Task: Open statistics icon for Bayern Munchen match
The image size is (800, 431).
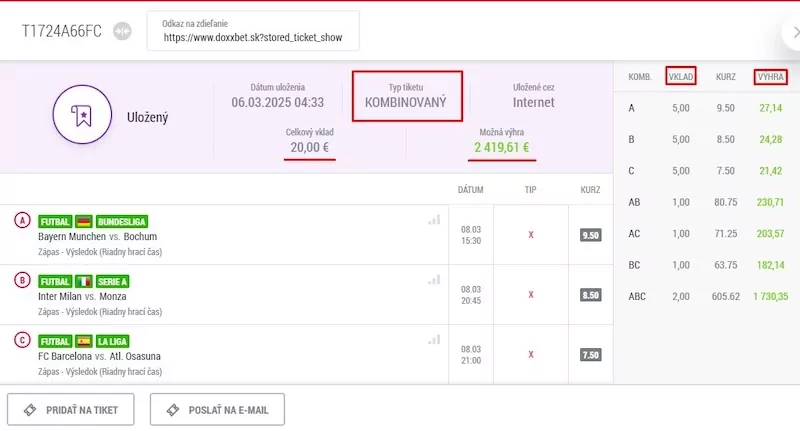Action: pyautogui.click(x=434, y=220)
